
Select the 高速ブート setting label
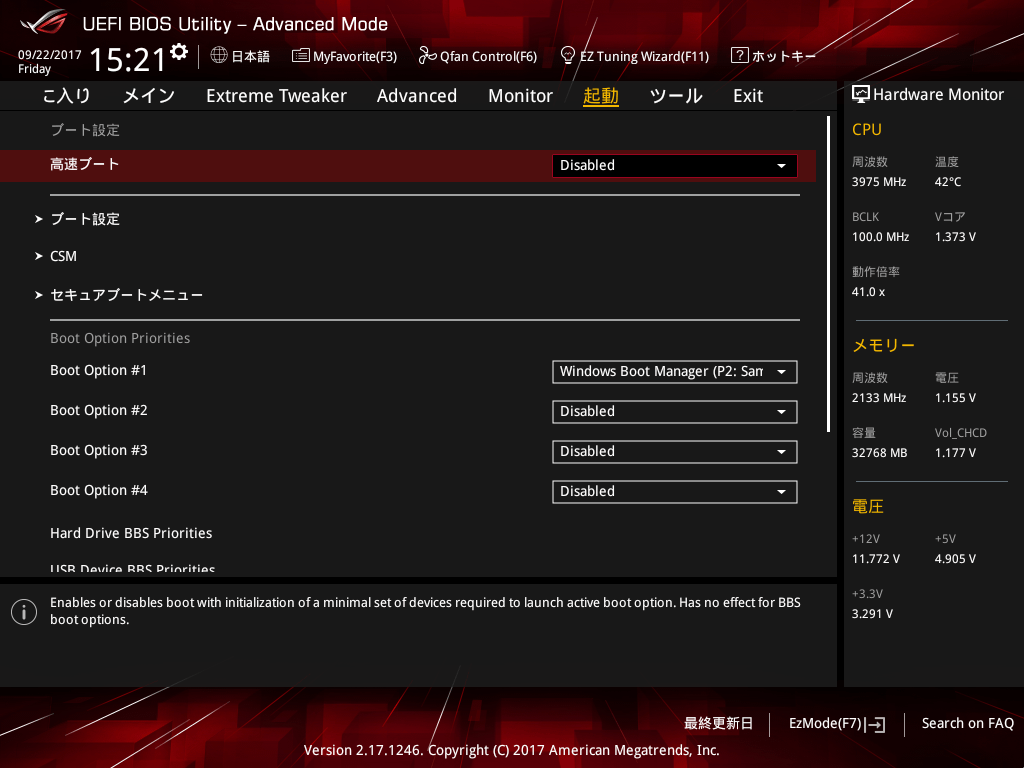coord(85,165)
